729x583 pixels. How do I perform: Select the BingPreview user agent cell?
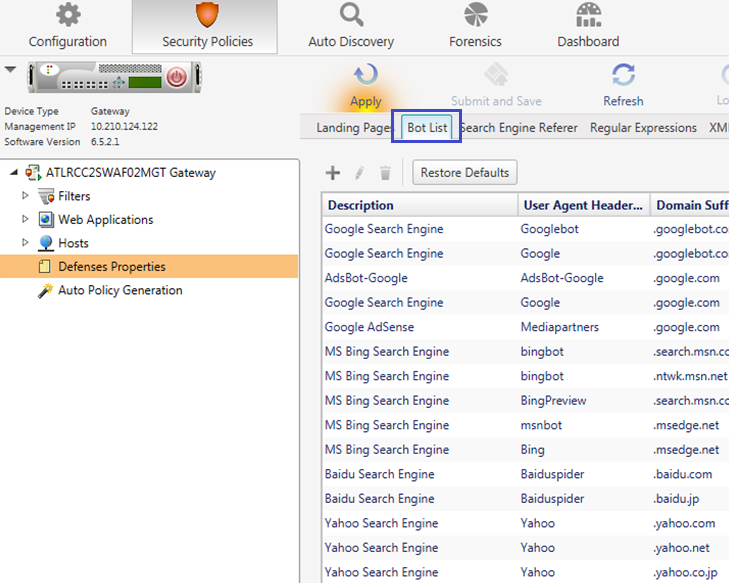553,401
